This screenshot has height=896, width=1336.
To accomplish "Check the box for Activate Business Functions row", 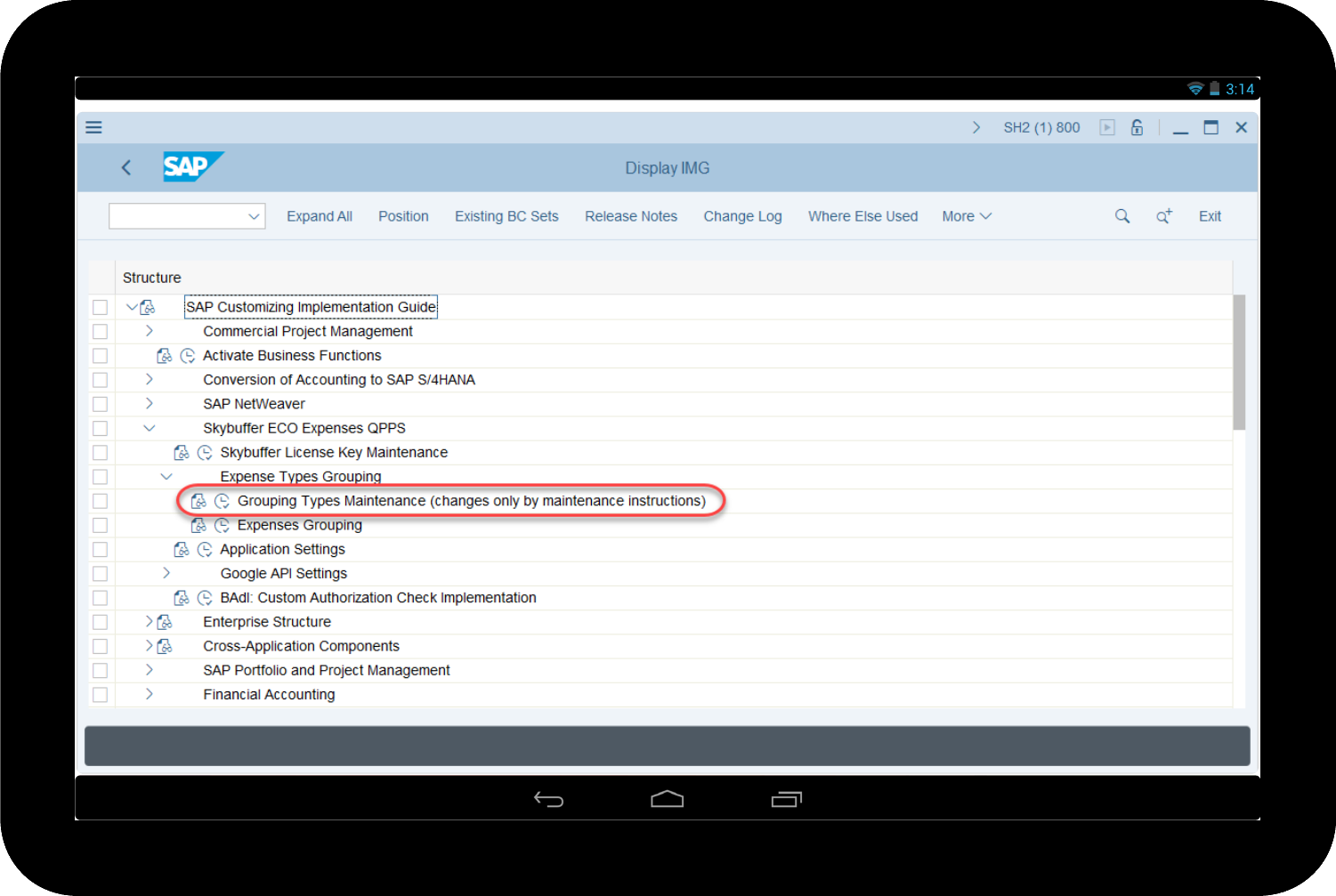I will point(101,355).
